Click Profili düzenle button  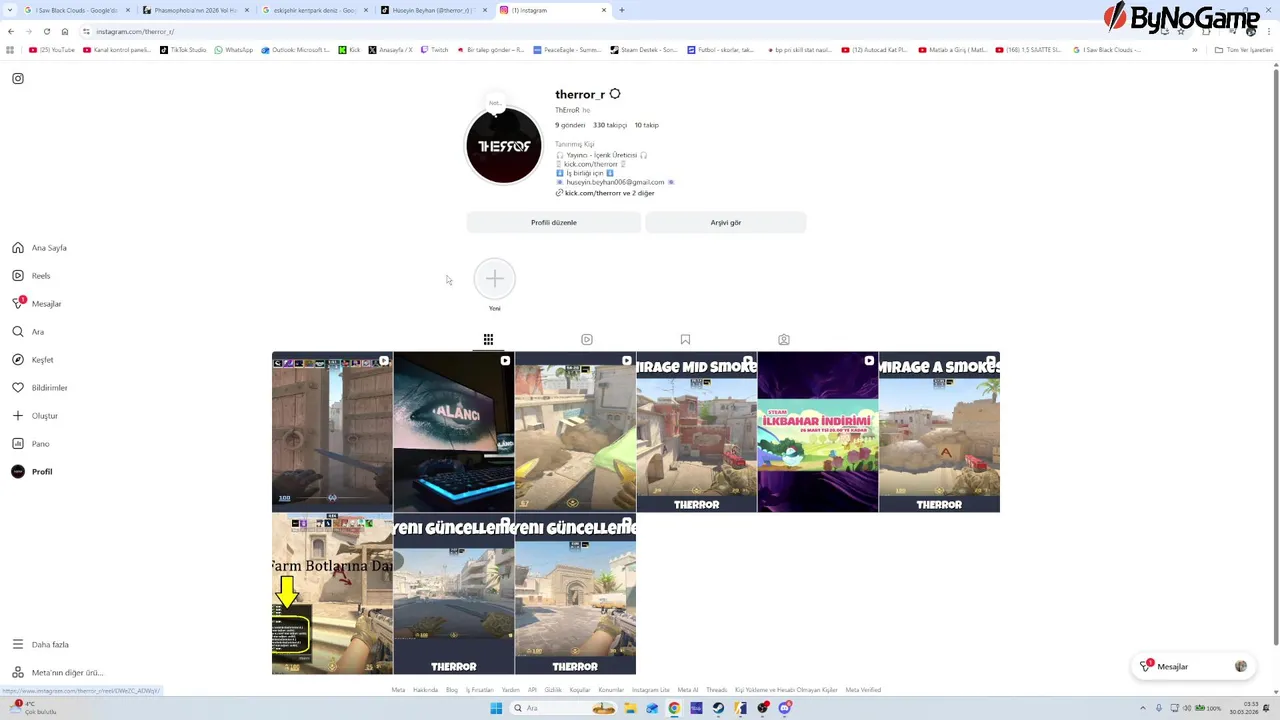(x=553, y=223)
